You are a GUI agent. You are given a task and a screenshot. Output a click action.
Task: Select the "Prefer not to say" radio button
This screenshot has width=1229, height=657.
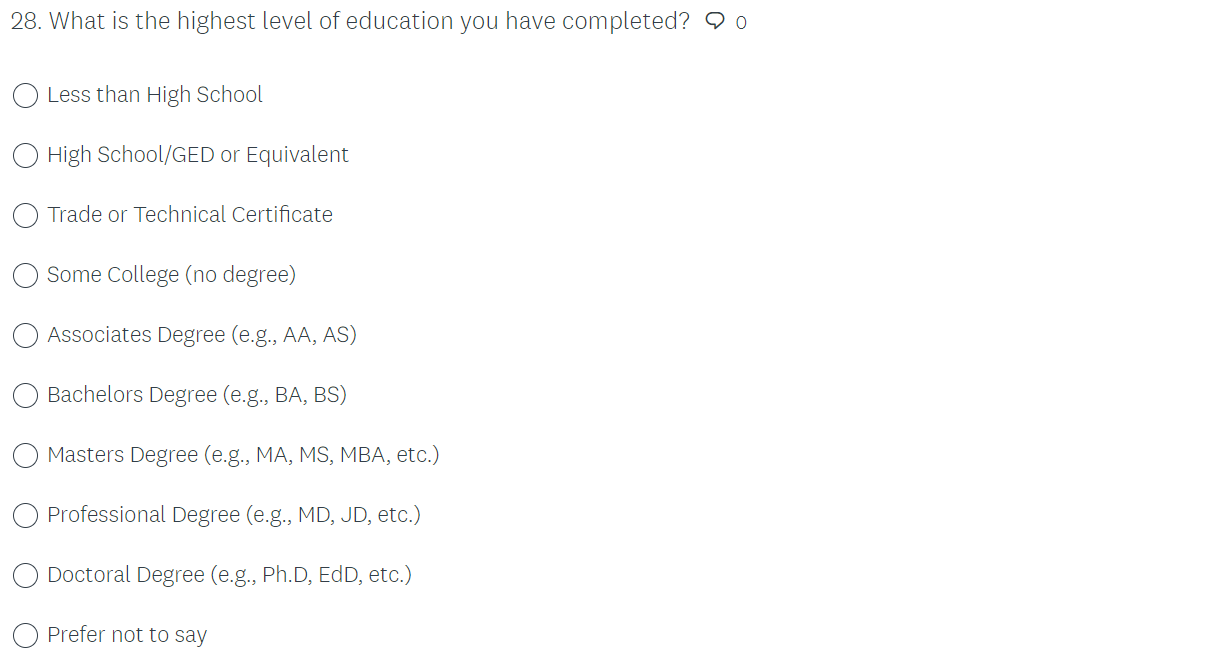26,635
